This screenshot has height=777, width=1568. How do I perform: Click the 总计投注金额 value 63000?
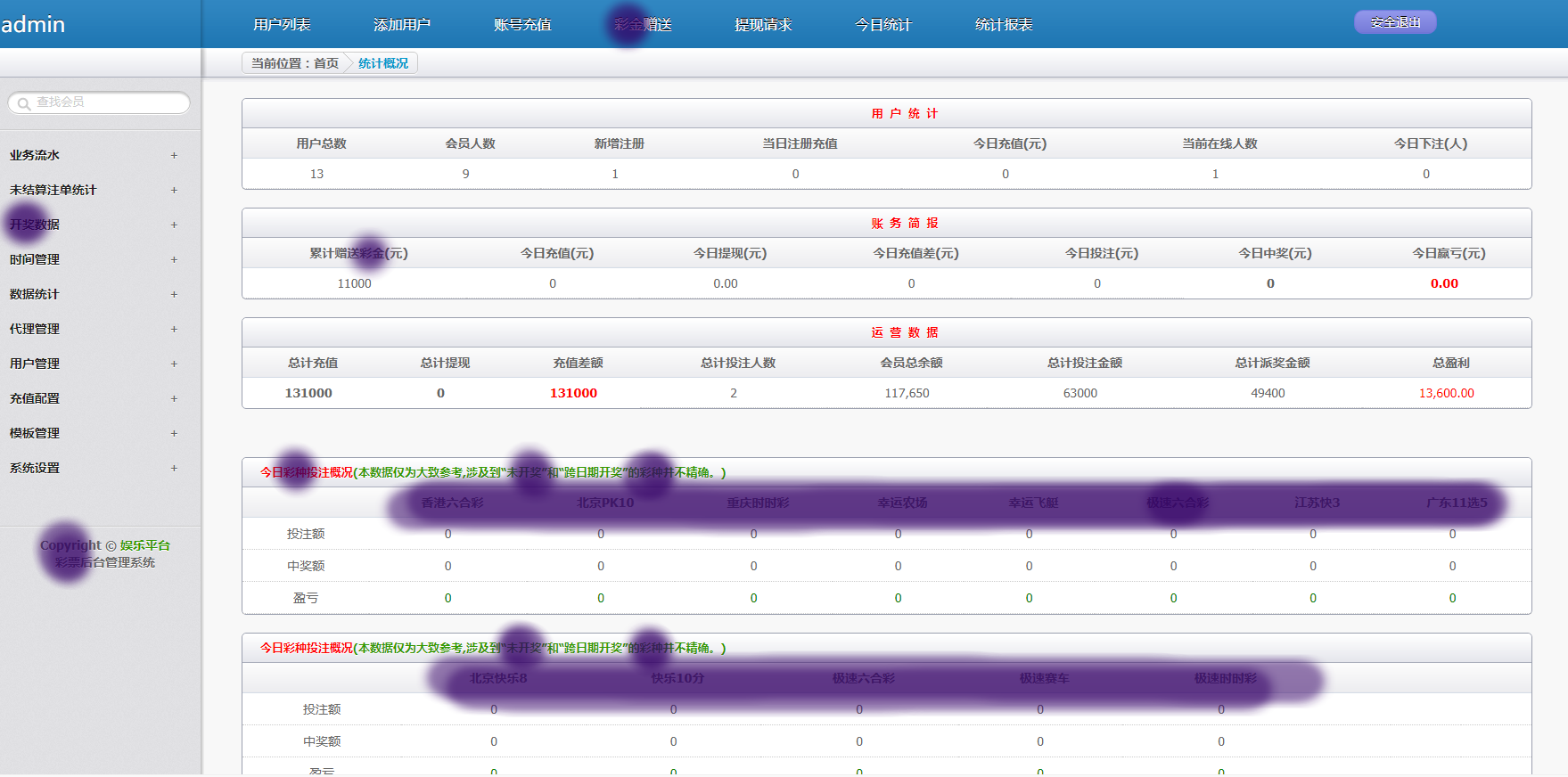point(1080,393)
